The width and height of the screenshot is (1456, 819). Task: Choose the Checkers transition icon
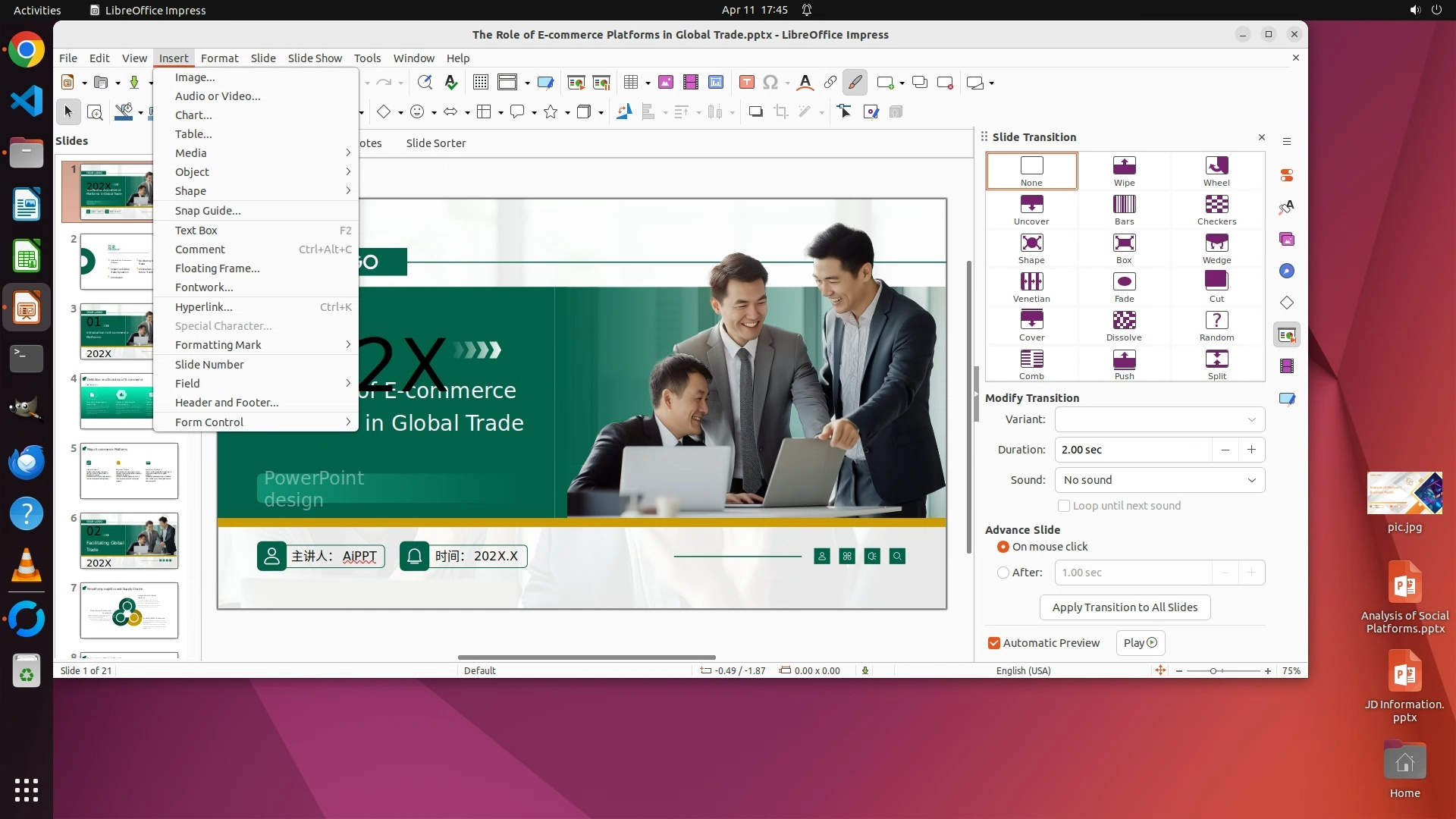point(1216,209)
